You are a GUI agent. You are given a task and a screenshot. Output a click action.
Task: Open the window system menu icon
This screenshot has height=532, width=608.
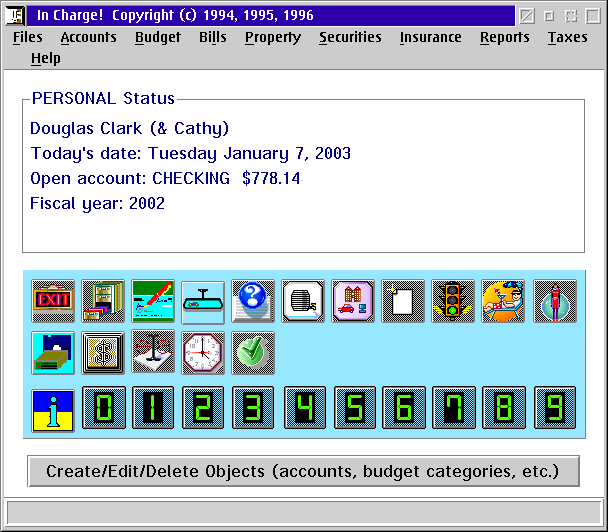[x=16, y=16]
